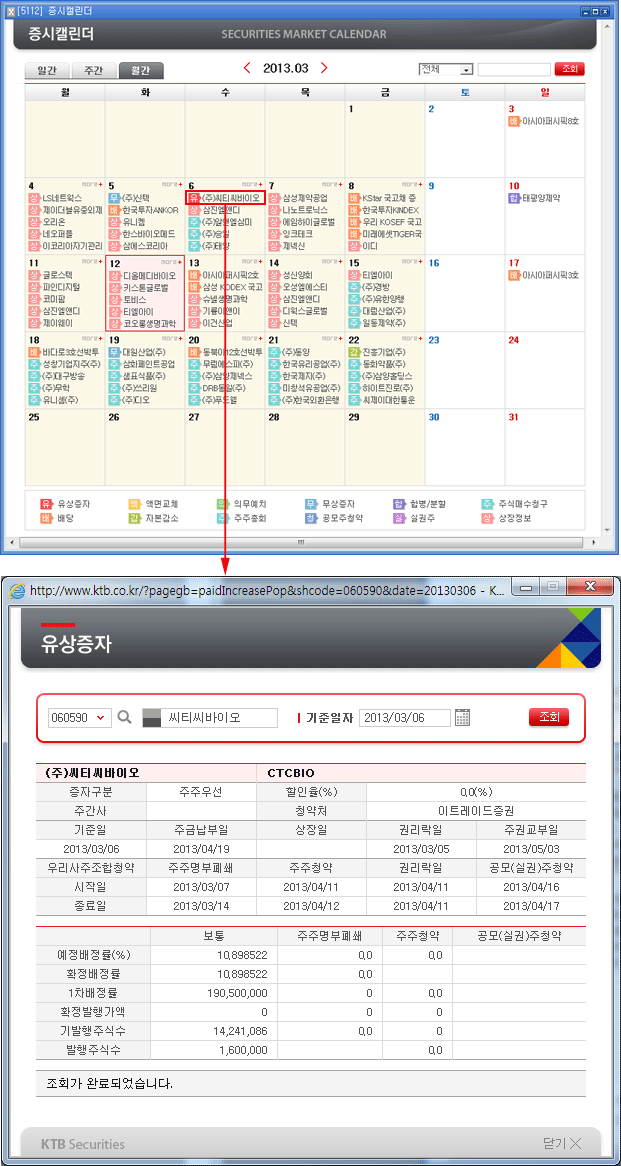Click 합병/분할 legend icon
Screen dimensions: 621x1166
(x=400, y=504)
